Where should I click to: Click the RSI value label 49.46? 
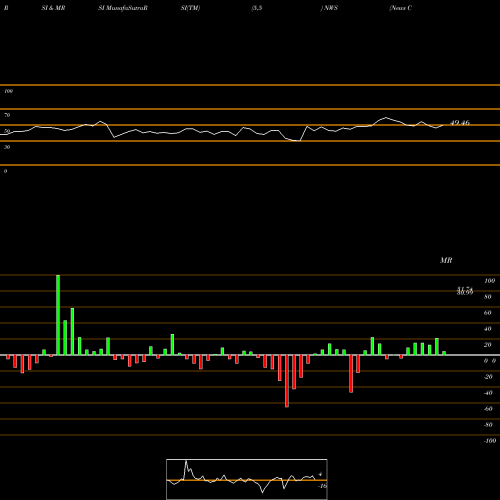tap(460, 123)
